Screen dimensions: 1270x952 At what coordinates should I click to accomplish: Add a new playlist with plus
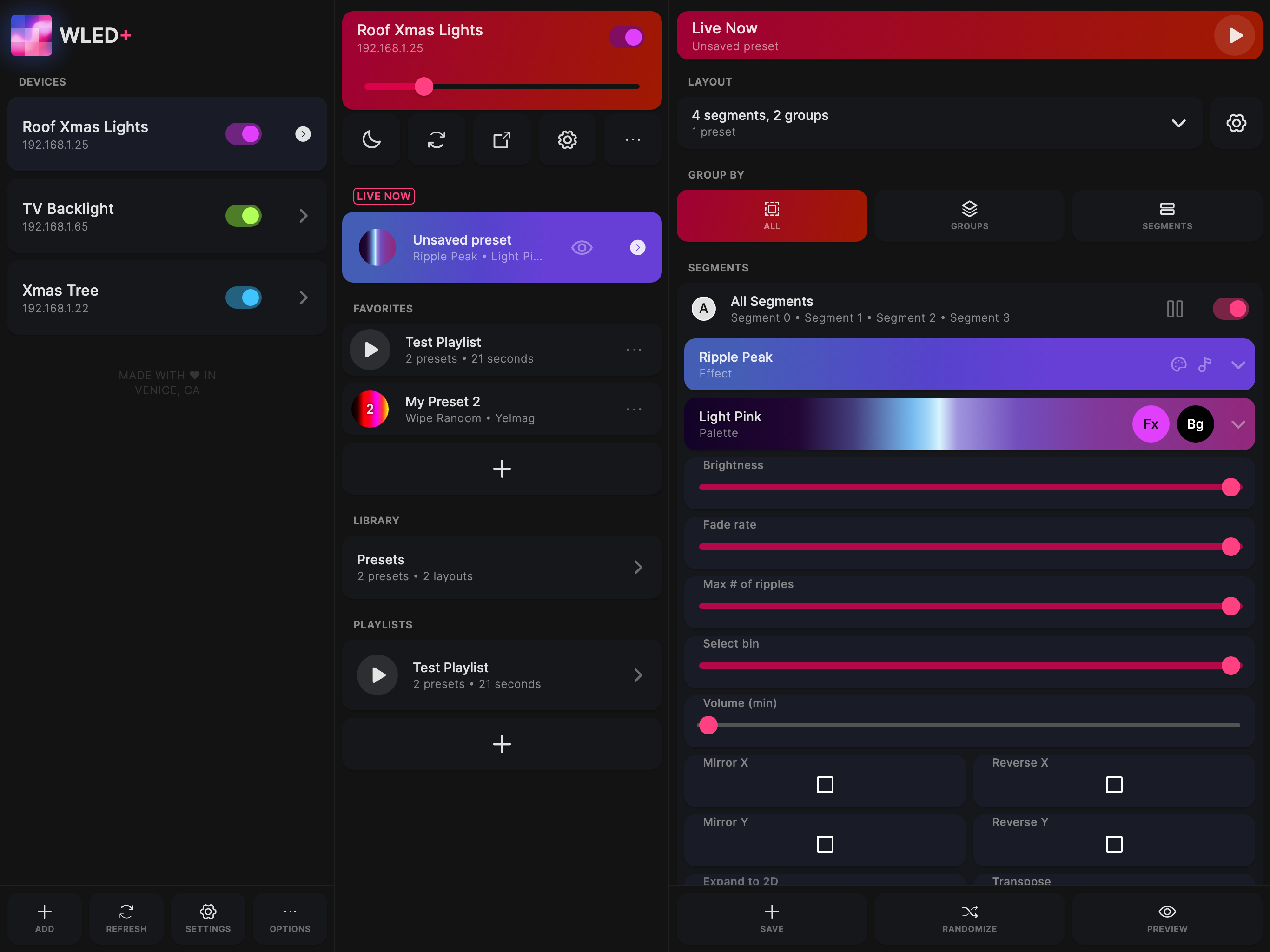(502, 744)
